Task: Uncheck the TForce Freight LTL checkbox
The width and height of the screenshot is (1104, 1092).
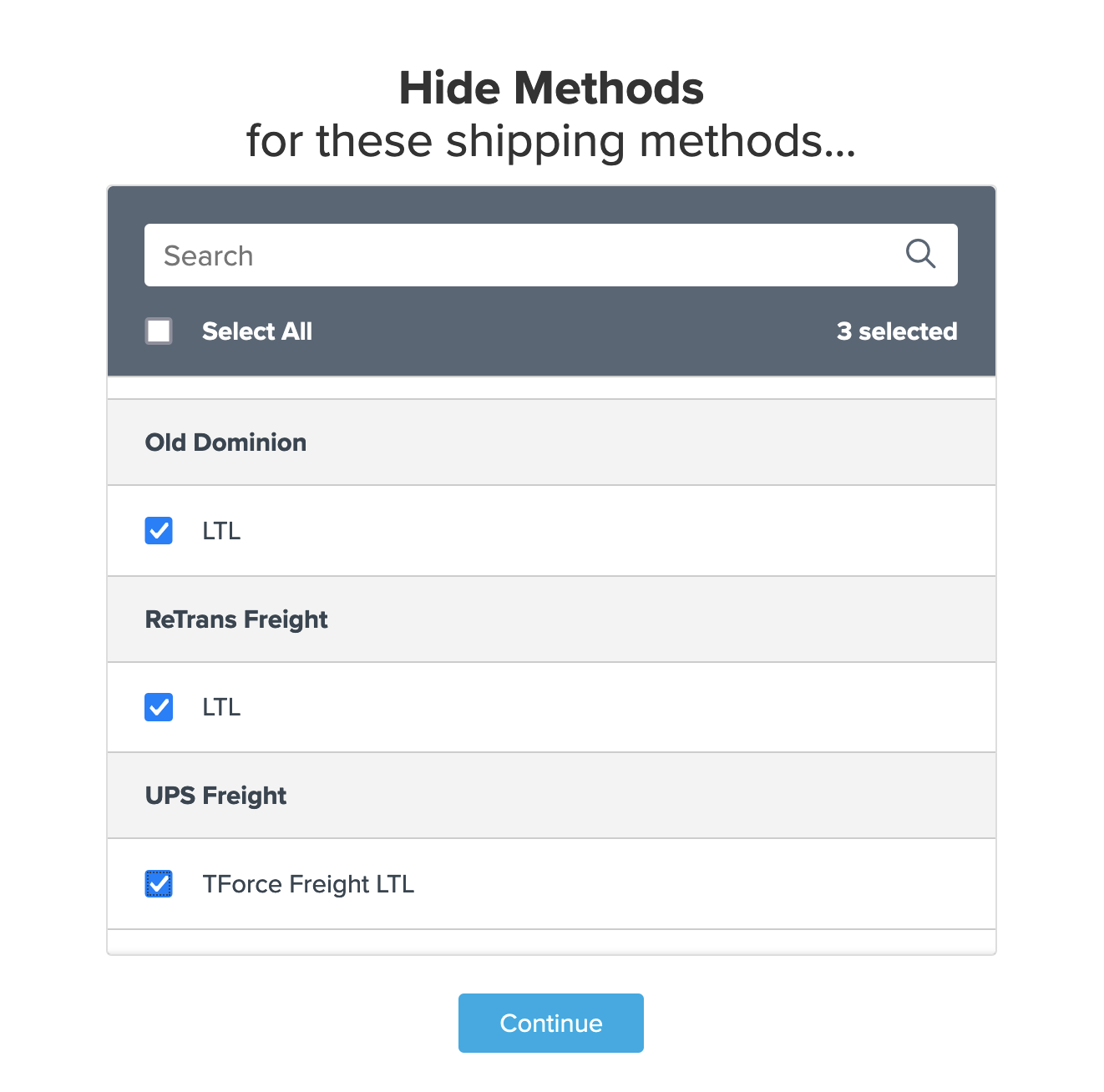Action: (159, 884)
